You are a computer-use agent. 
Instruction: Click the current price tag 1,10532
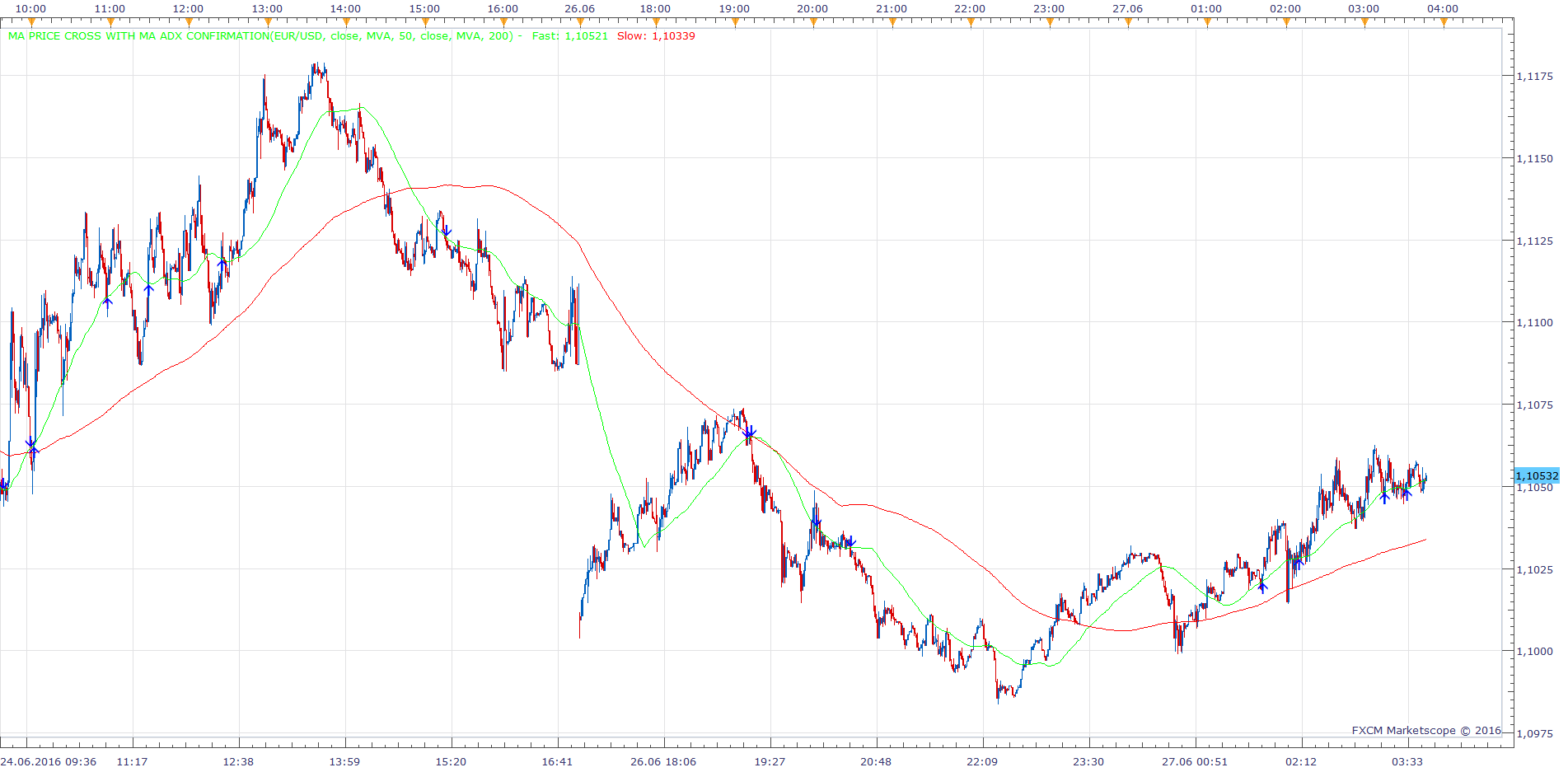pos(1537,475)
